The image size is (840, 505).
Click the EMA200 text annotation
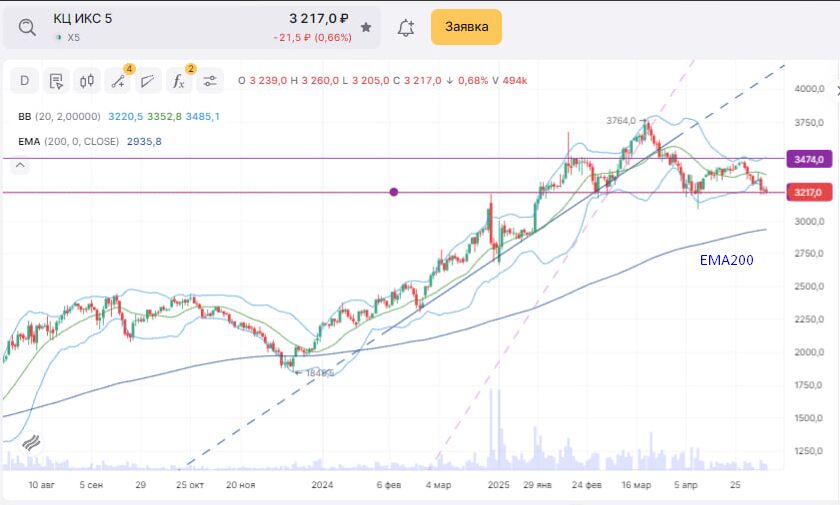(x=726, y=260)
